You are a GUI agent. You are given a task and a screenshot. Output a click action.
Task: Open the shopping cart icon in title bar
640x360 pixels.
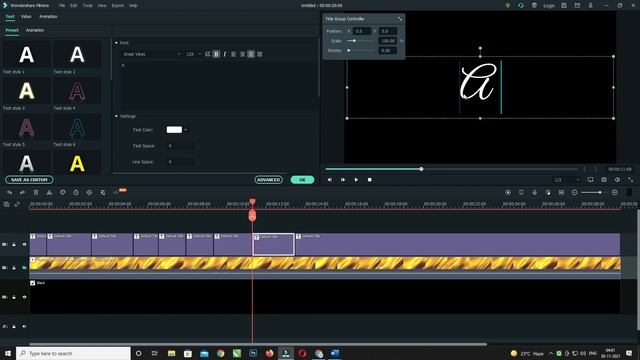[x=534, y=6]
